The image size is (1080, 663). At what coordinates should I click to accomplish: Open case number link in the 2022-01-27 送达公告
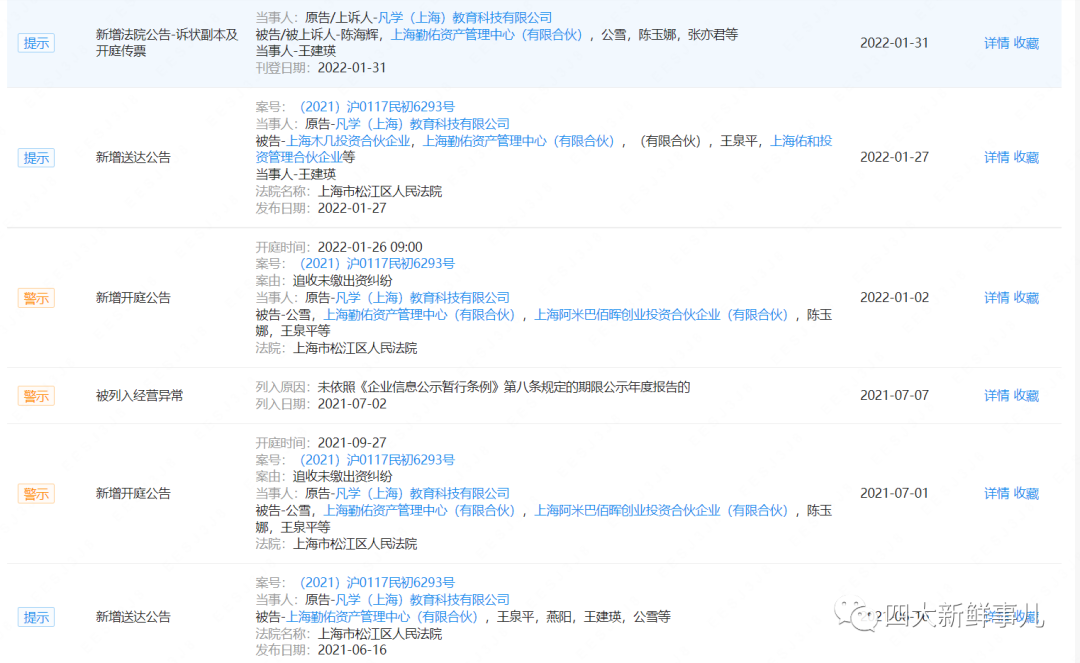(x=377, y=107)
